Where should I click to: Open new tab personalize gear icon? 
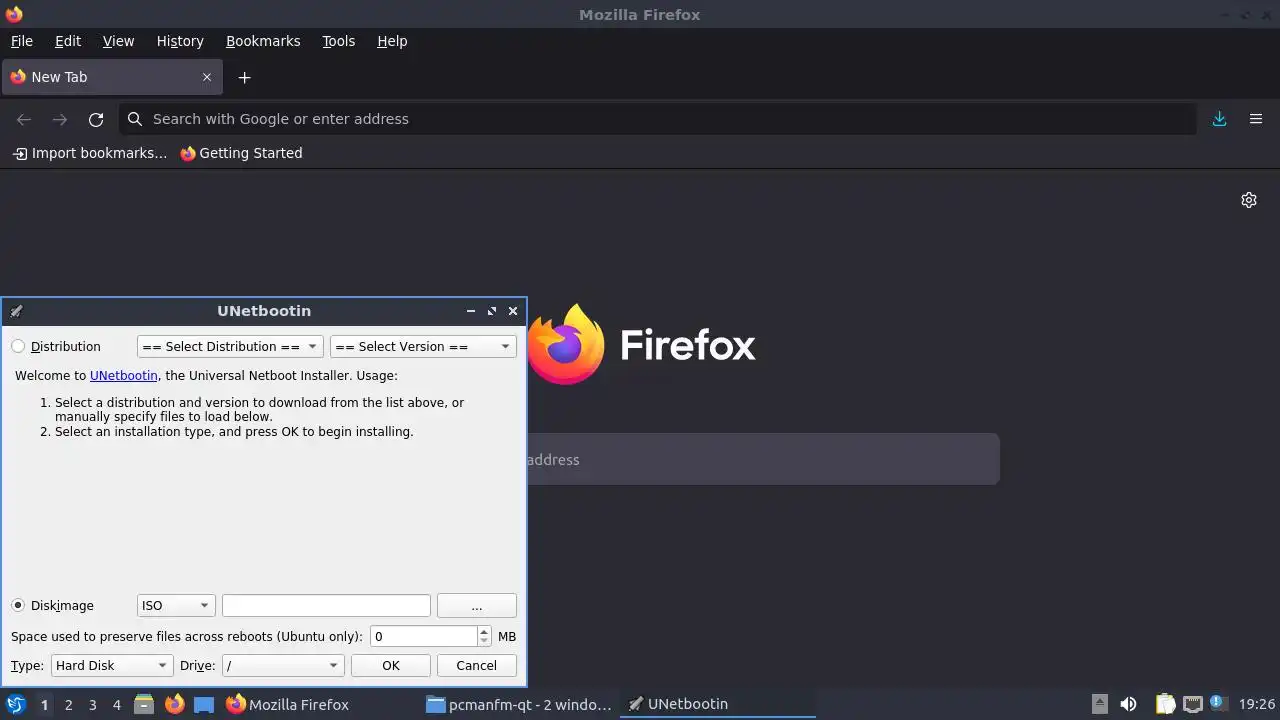tap(1248, 200)
